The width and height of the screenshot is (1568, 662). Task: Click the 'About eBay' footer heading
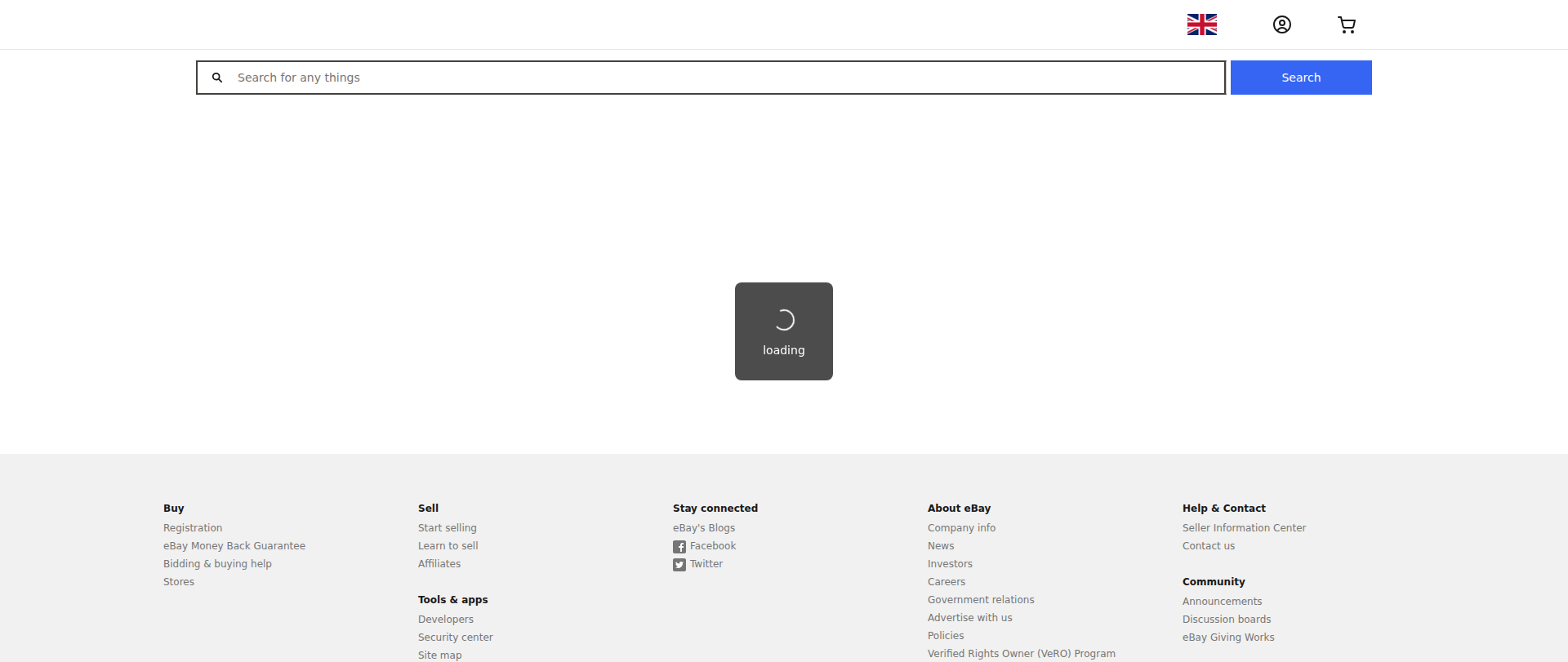click(960, 509)
